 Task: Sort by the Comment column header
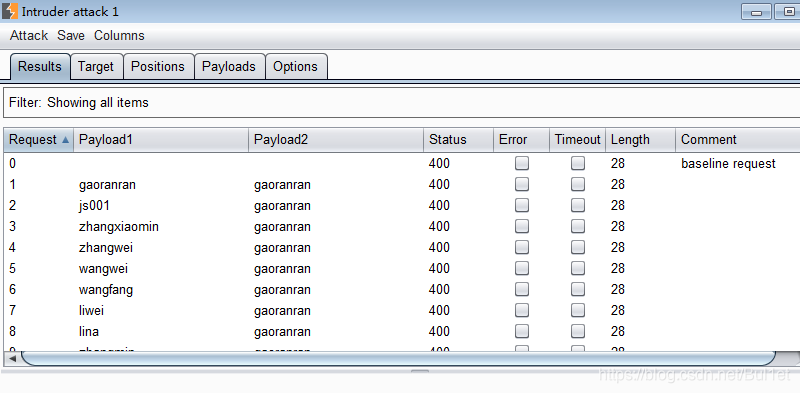(738, 140)
